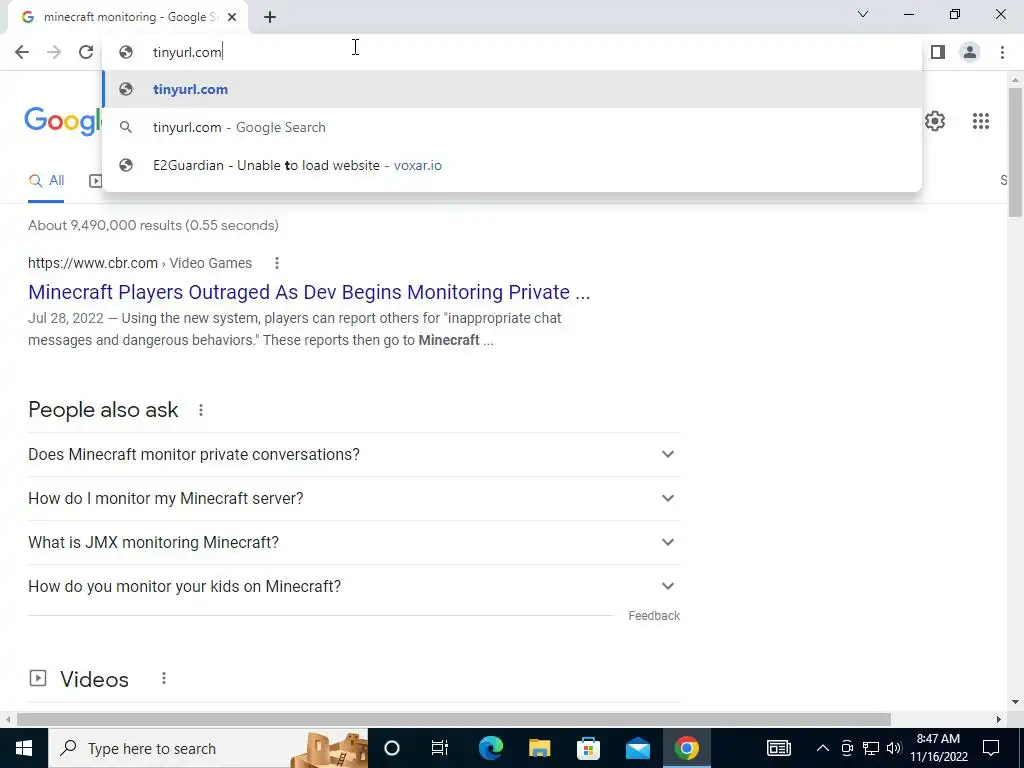
Task: Choose the tinyurl.com URL suggestion
Action: (x=512, y=89)
